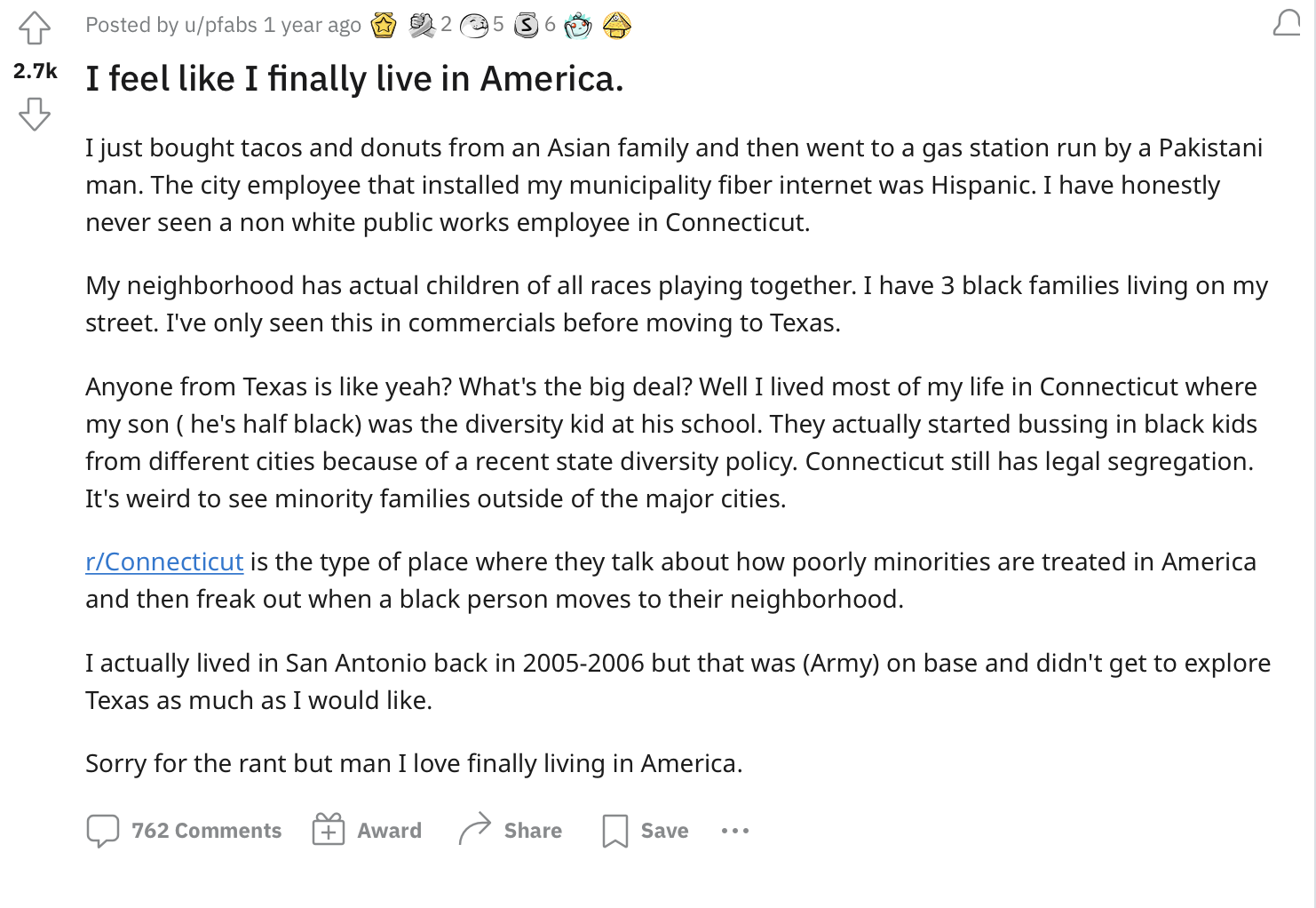Click the handshake award icon
This screenshot has height=908, width=1316.
421,26
